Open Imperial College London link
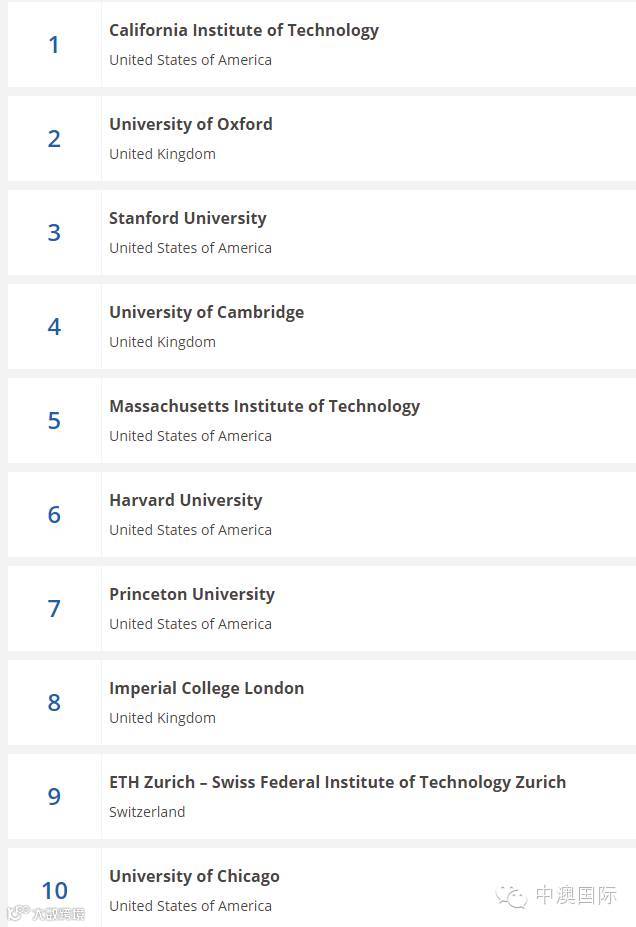Screen dimensions: 636x927 (x=206, y=689)
